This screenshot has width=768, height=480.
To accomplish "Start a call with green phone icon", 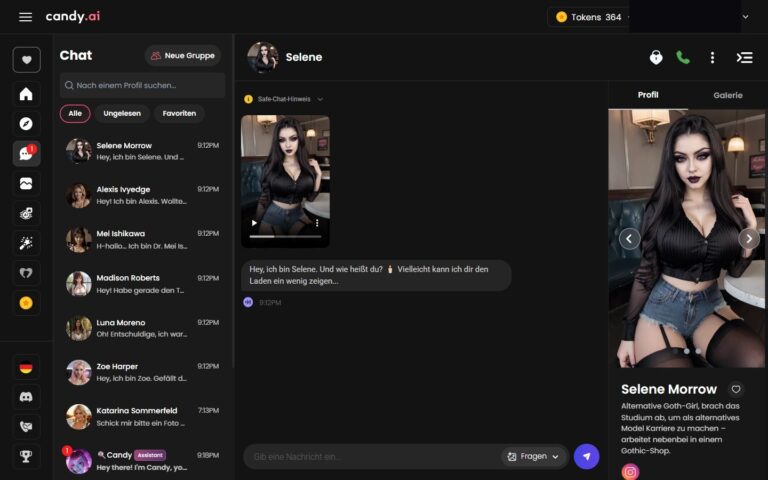I will click(683, 57).
